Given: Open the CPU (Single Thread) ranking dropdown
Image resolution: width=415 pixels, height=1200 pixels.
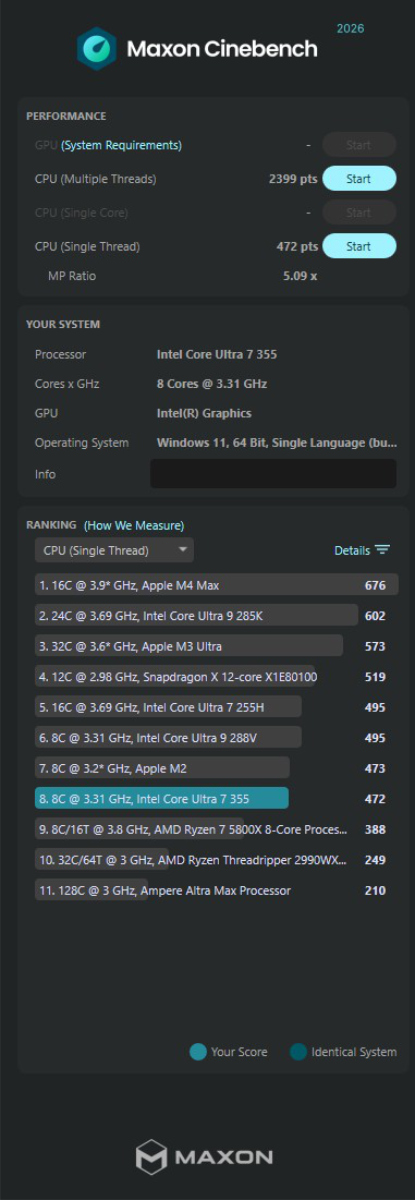Looking at the screenshot, I should [114, 550].
